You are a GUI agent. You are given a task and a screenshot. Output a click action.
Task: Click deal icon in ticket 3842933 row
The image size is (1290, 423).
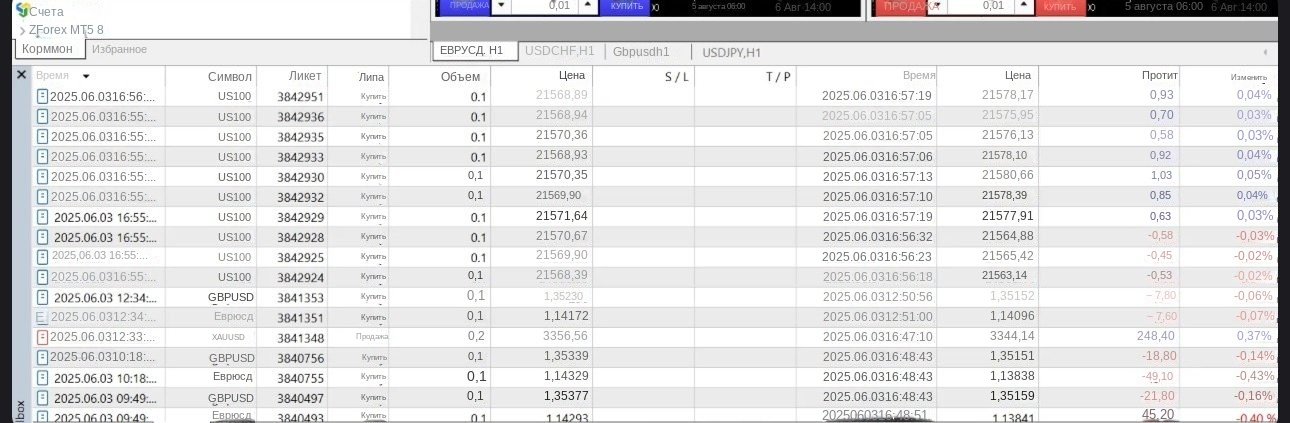tap(42, 156)
